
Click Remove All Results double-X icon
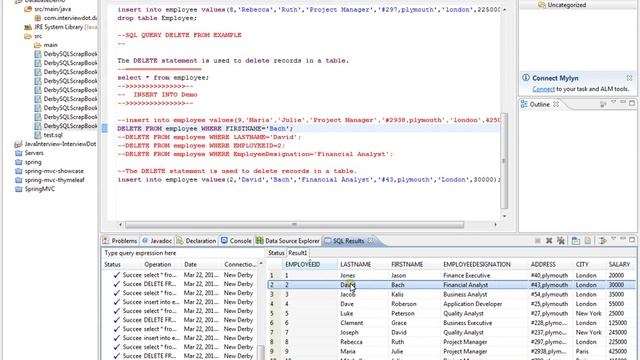point(561,241)
